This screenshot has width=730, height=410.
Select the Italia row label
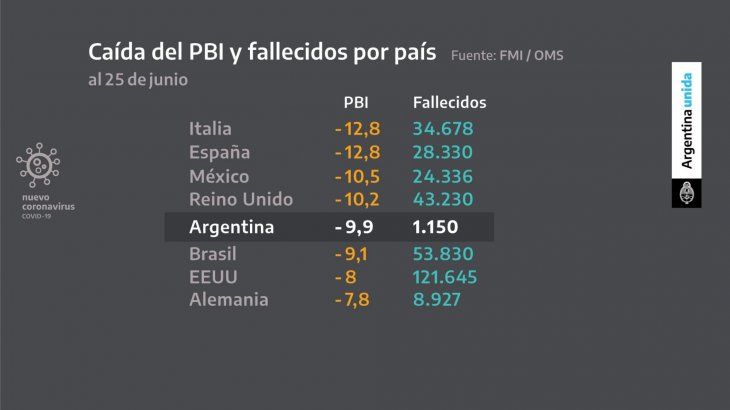[210, 128]
